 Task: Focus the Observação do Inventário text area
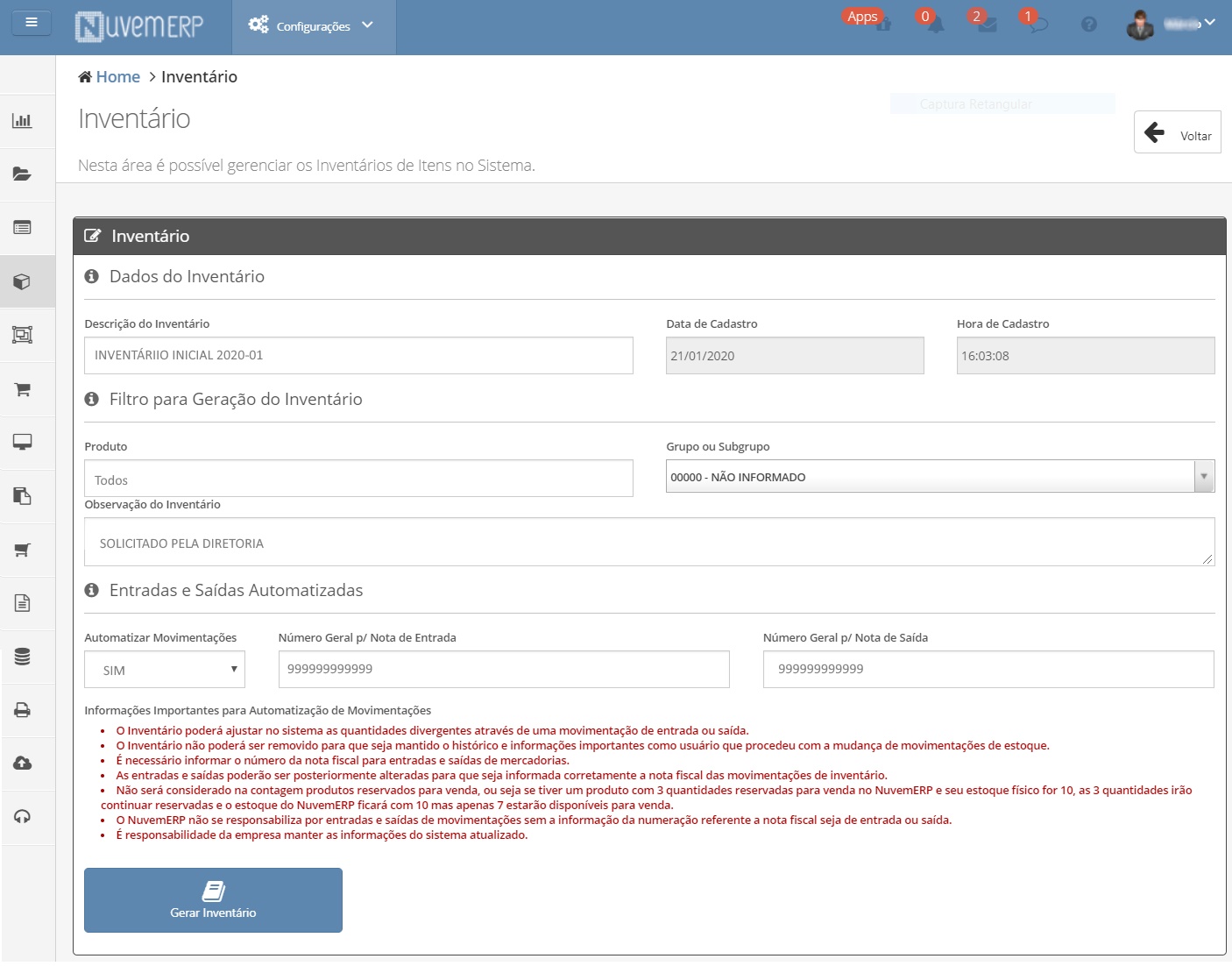(x=649, y=542)
